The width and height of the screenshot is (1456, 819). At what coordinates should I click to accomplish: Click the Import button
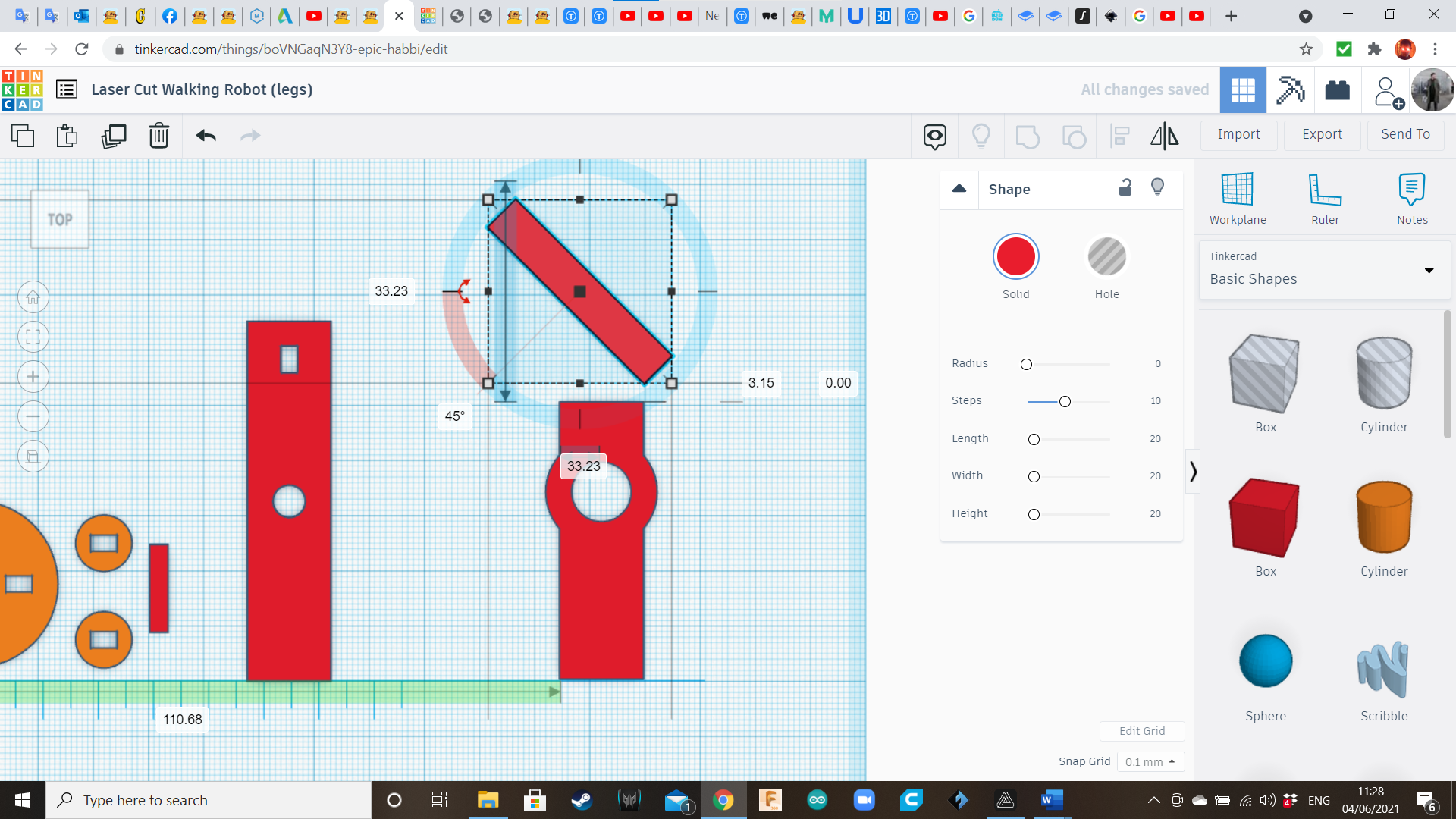point(1238,134)
